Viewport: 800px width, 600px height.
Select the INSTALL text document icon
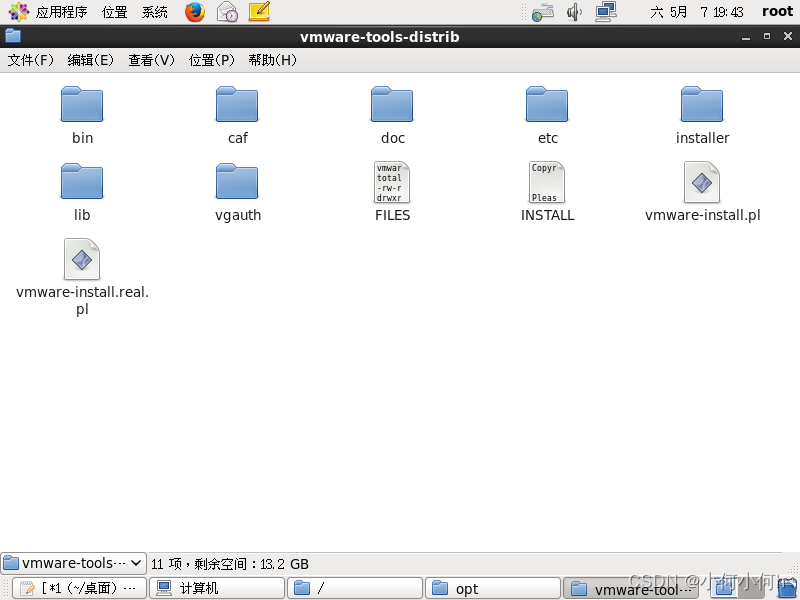point(547,182)
